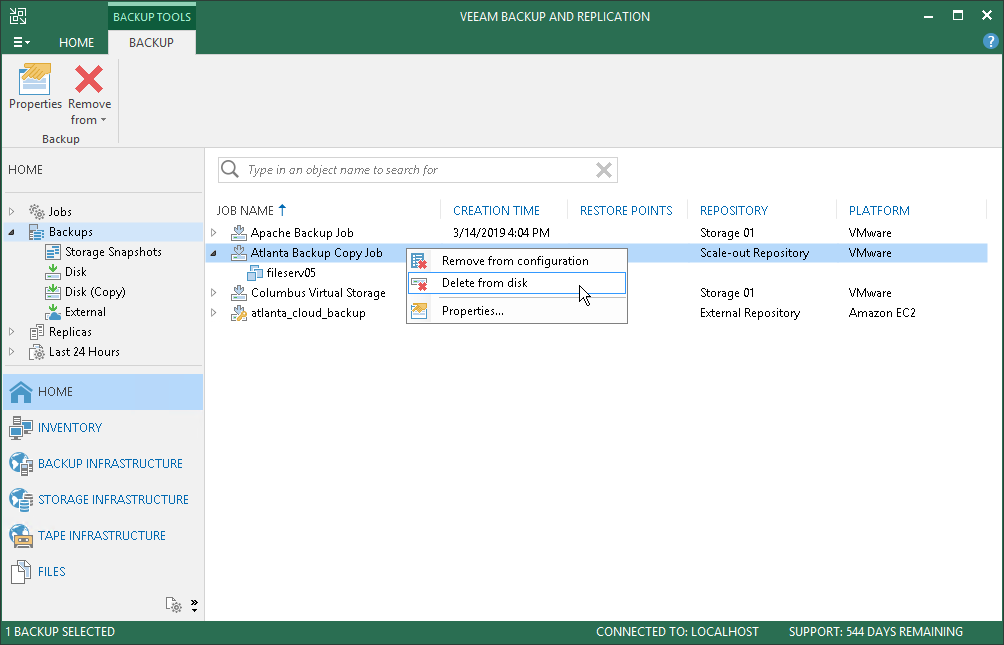Expand the Jobs tree node
Screen dimensions: 1004x645
(12, 212)
